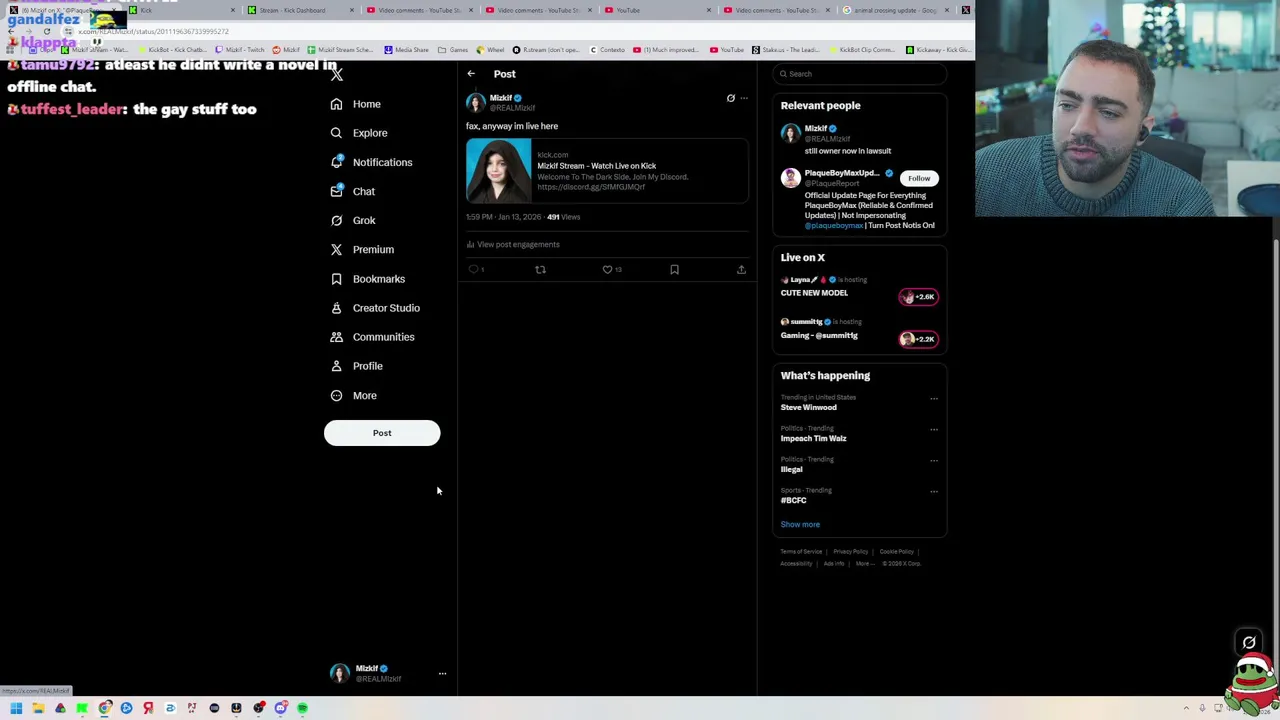The width and height of the screenshot is (1280, 720).
Task: Click the share icon under the post
Action: (741, 269)
